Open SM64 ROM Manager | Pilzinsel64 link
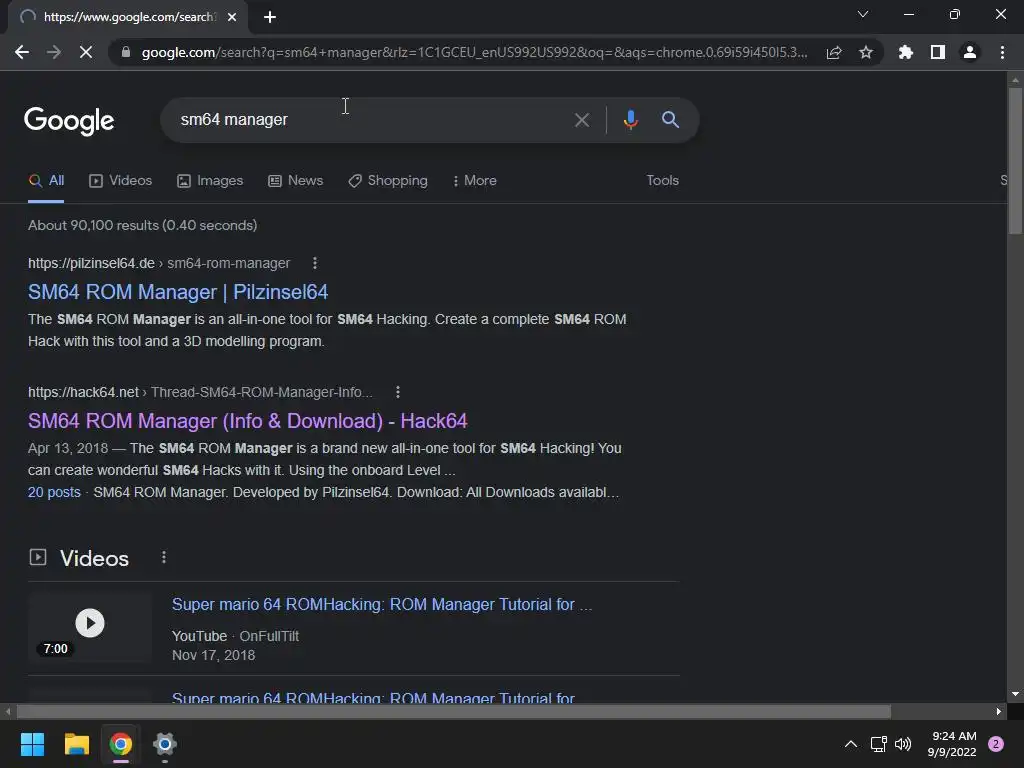The width and height of the screenshot is (1024, 768). [178, 292]
